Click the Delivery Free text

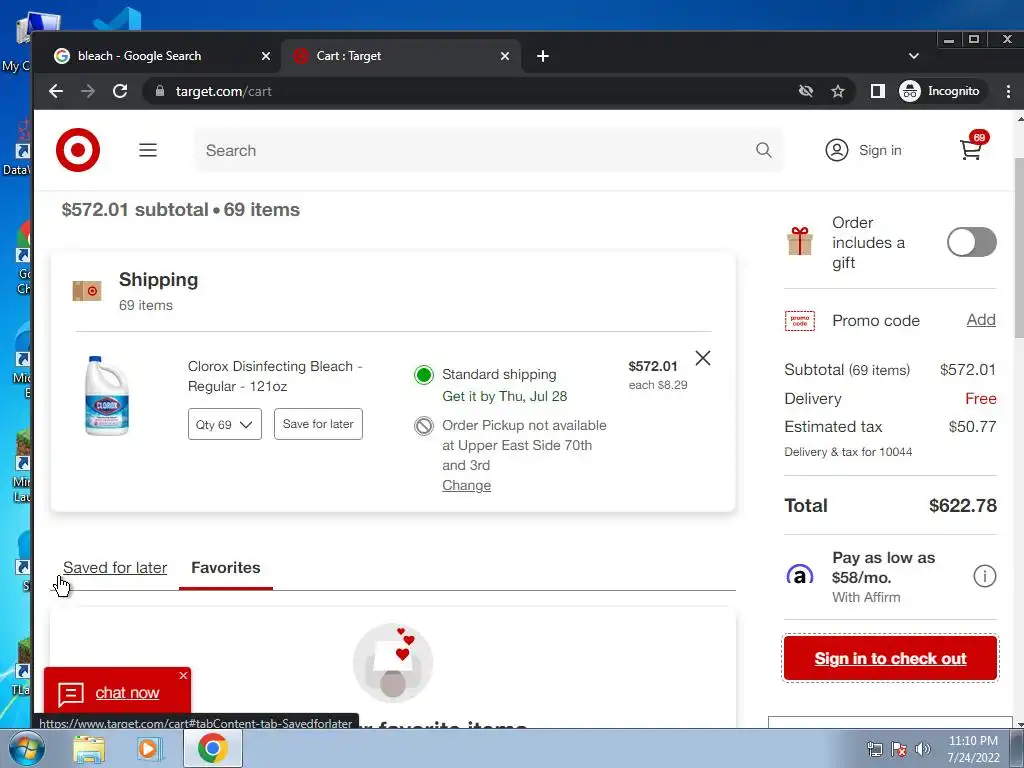point(980,398)
